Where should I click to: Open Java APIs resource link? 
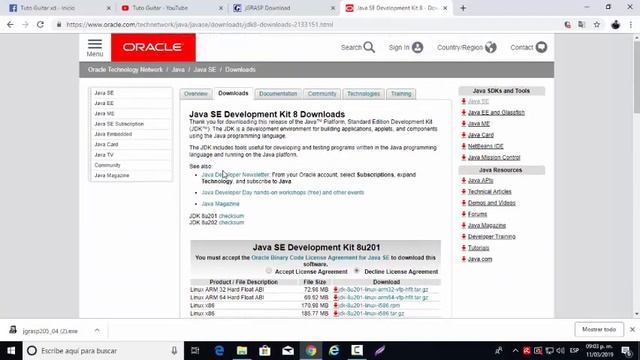480,180
